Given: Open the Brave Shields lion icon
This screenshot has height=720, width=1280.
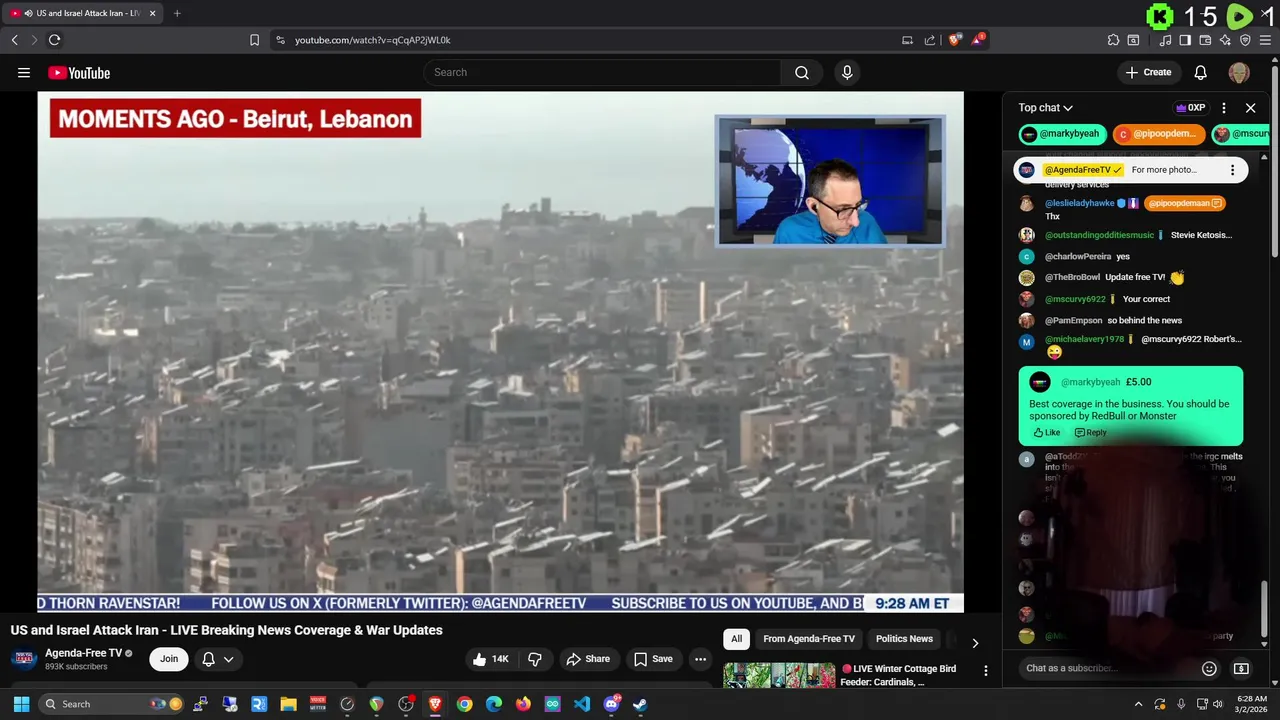Looking at the screenshot, I should [x=955, y=40].
